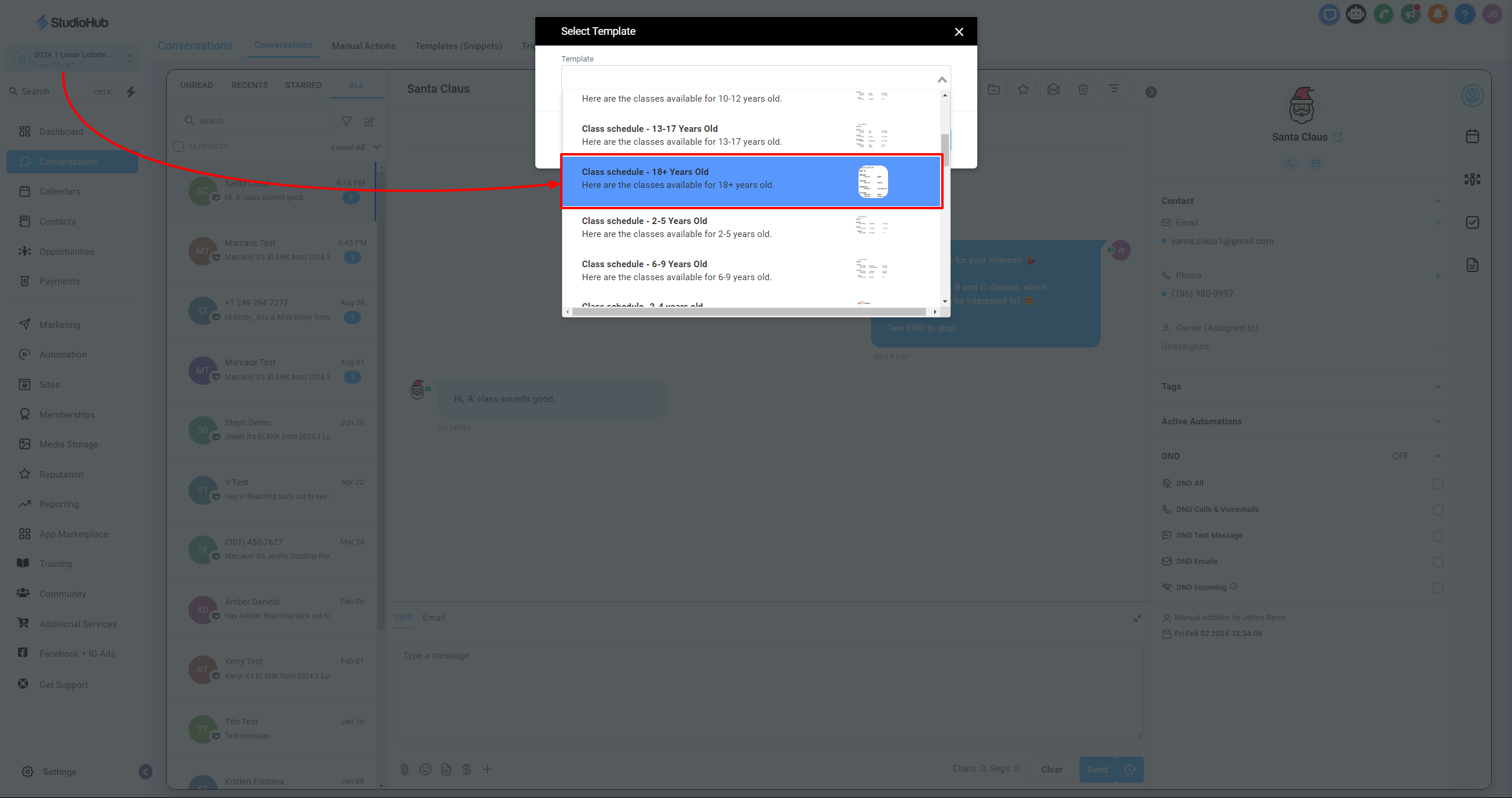Open the conversation list filter icon
The image size is (1512, 798).
346,121
